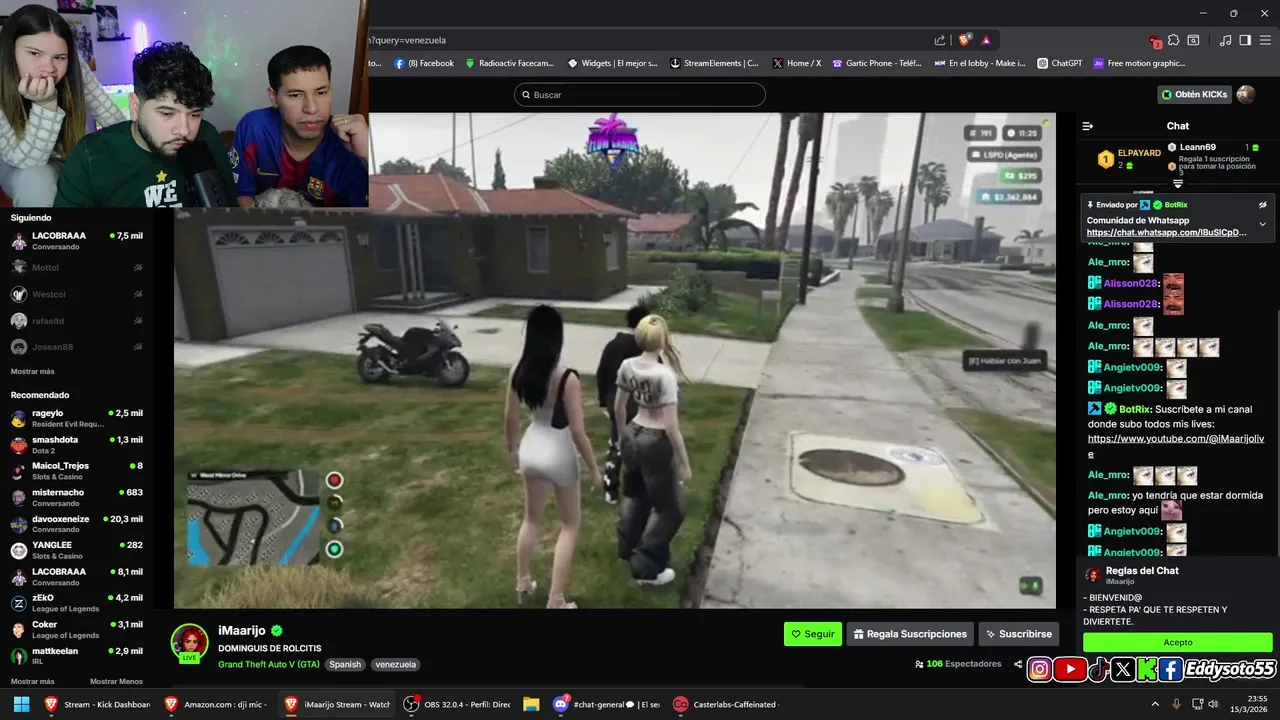The height and width of the screenshot is (720, 1280).
Task: Switch to Amazon.com taskbar window
Action: pos(217,704)
